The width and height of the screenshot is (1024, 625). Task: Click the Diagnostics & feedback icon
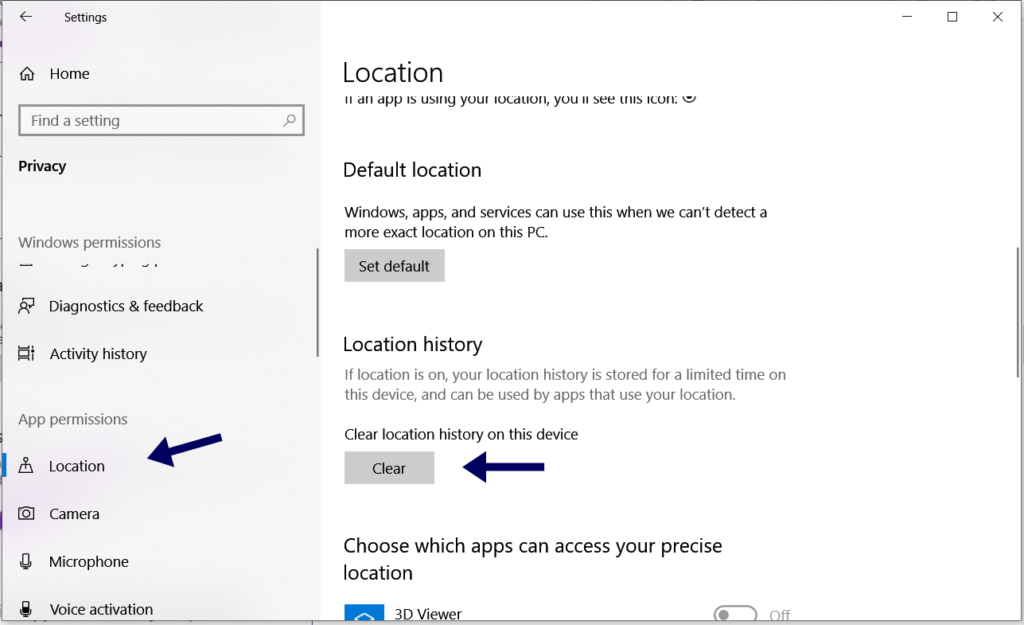[25, 305]
